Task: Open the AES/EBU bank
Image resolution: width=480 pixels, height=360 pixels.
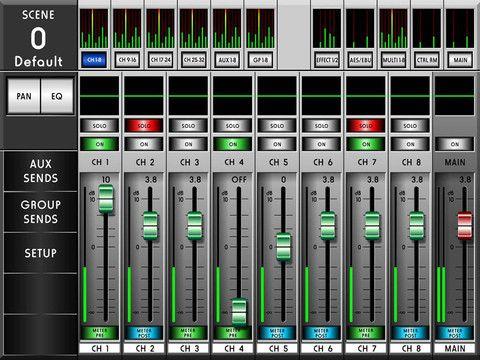Action: (x=360, y=60)
